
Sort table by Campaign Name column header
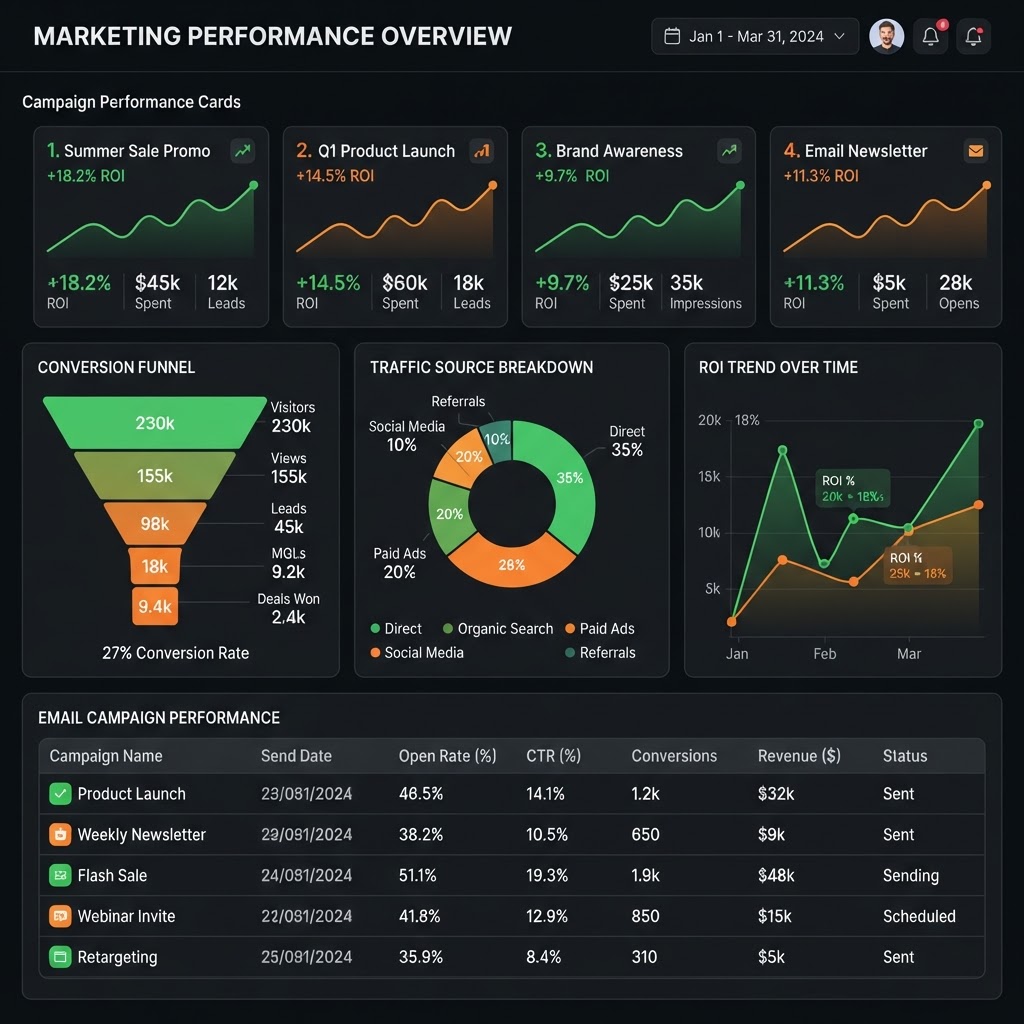106,756
